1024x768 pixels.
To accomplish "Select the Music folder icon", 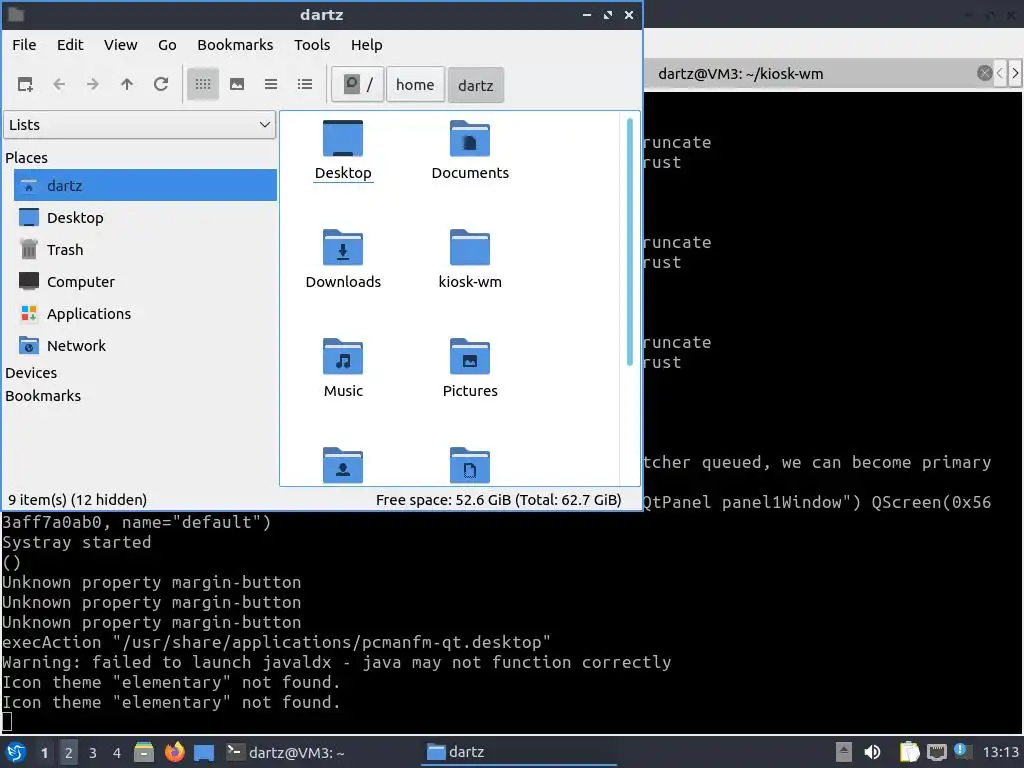I will pos(343,368).
